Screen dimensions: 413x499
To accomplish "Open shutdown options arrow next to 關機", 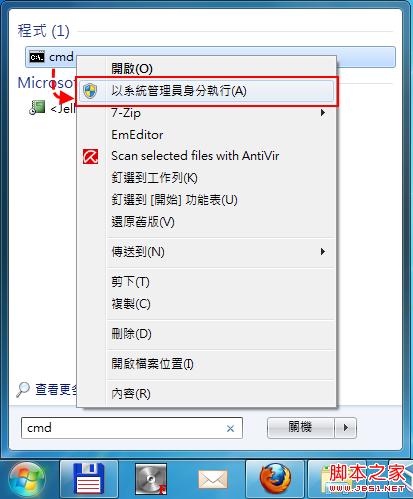I will coord(346,427).
